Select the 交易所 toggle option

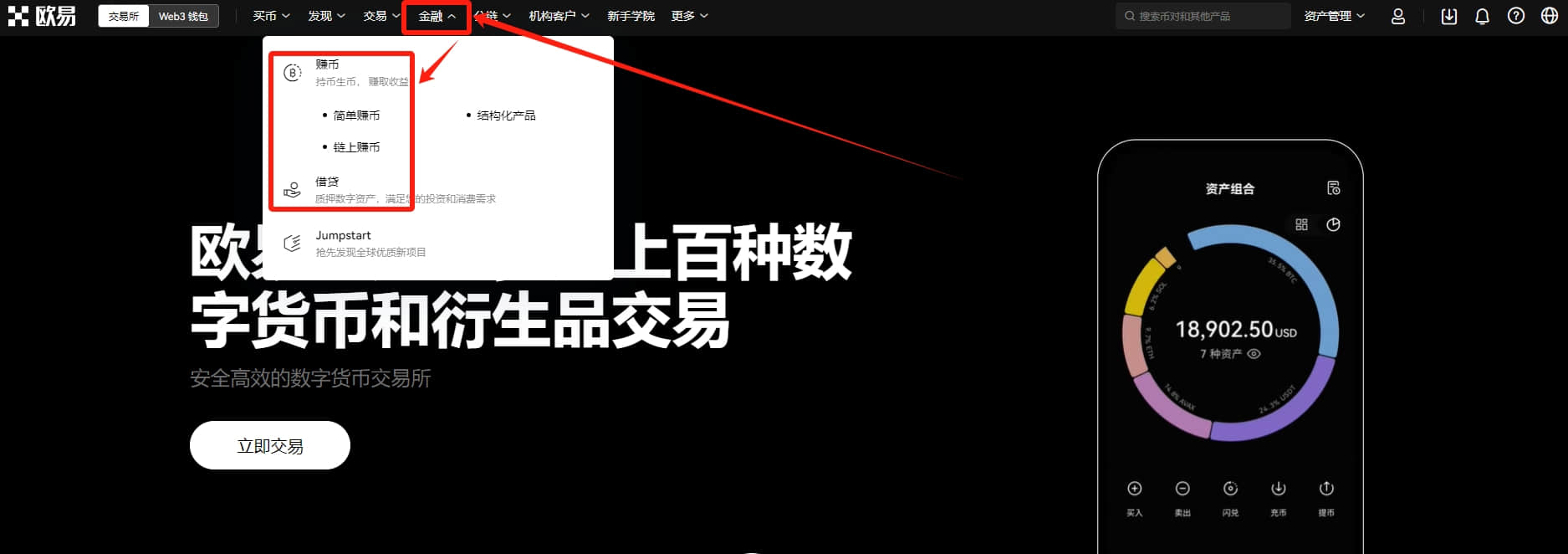point(124,16)
